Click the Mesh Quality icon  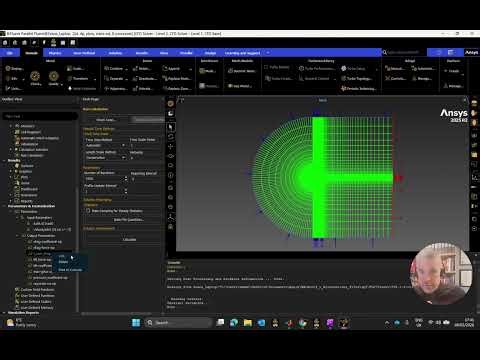pyautogui.click(x=54, y=78)
